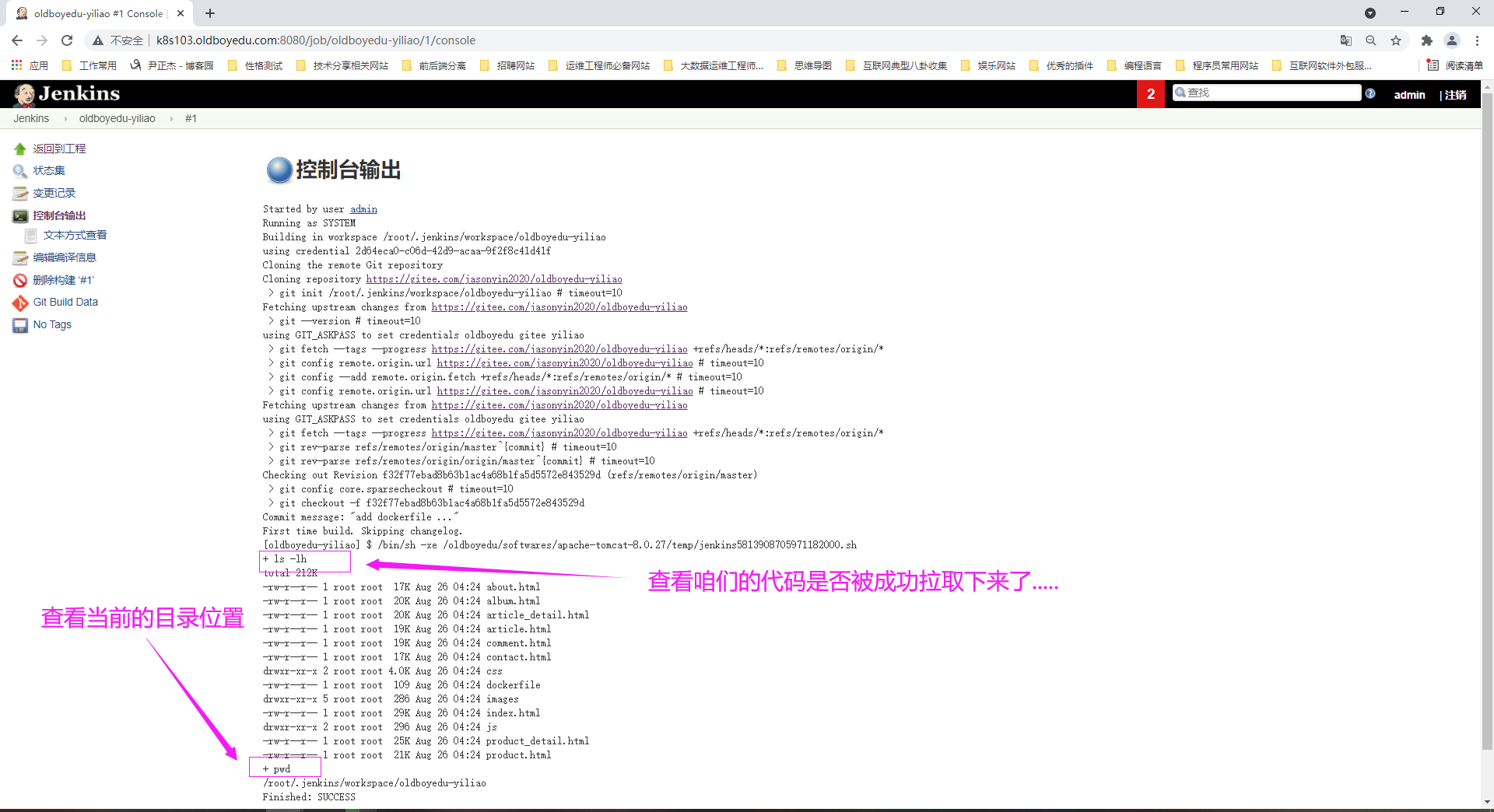Viewport: 1494px width, 812px height.
Task: Open the 工作常用 bookmarks folder
Action: pyautogui.click(x=89, y=66)
